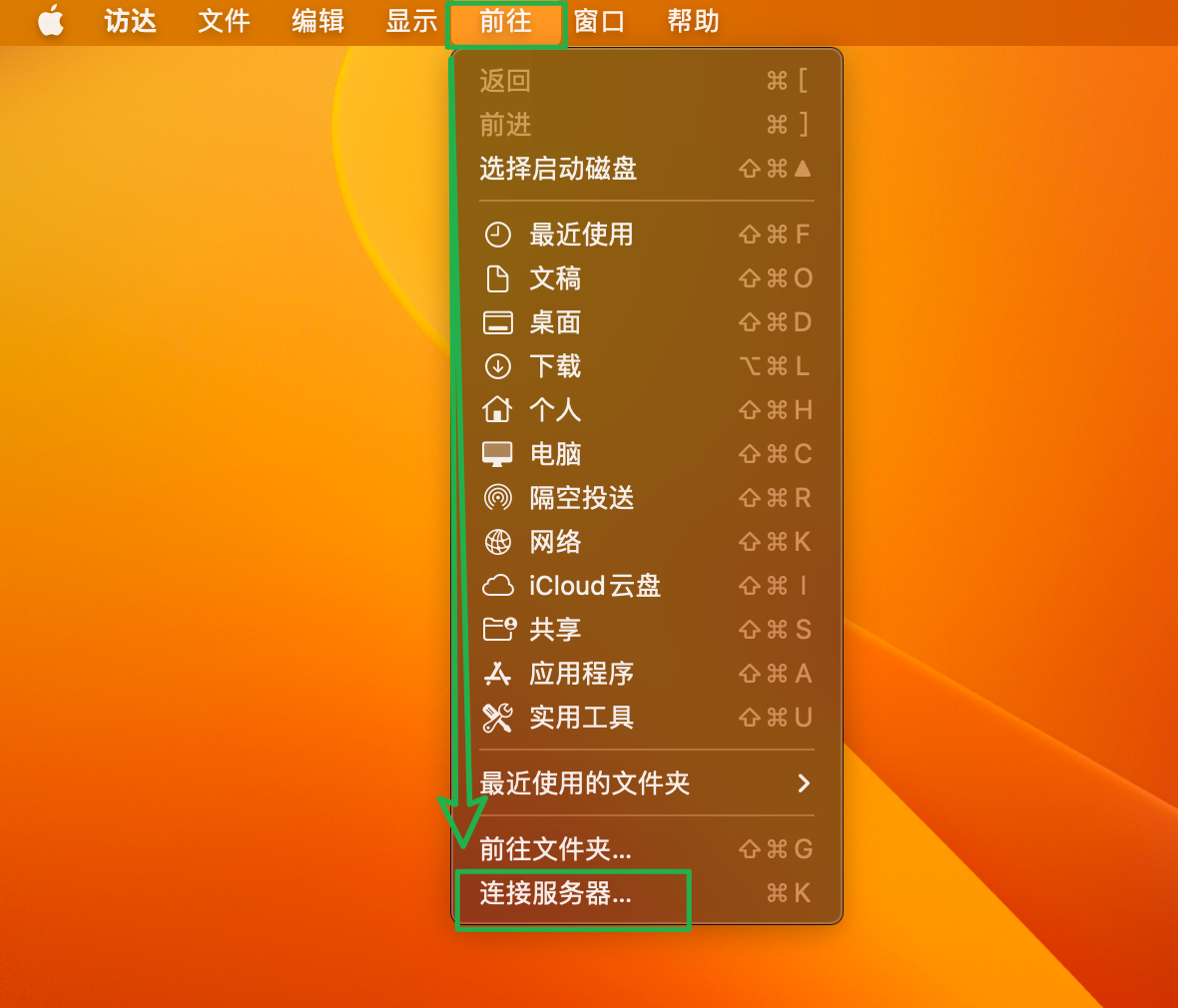Click the clock icon beside 最近使用
The height and width of the screenshot is (1008, 1178).
pyautogui.click(x=497, y=236)
